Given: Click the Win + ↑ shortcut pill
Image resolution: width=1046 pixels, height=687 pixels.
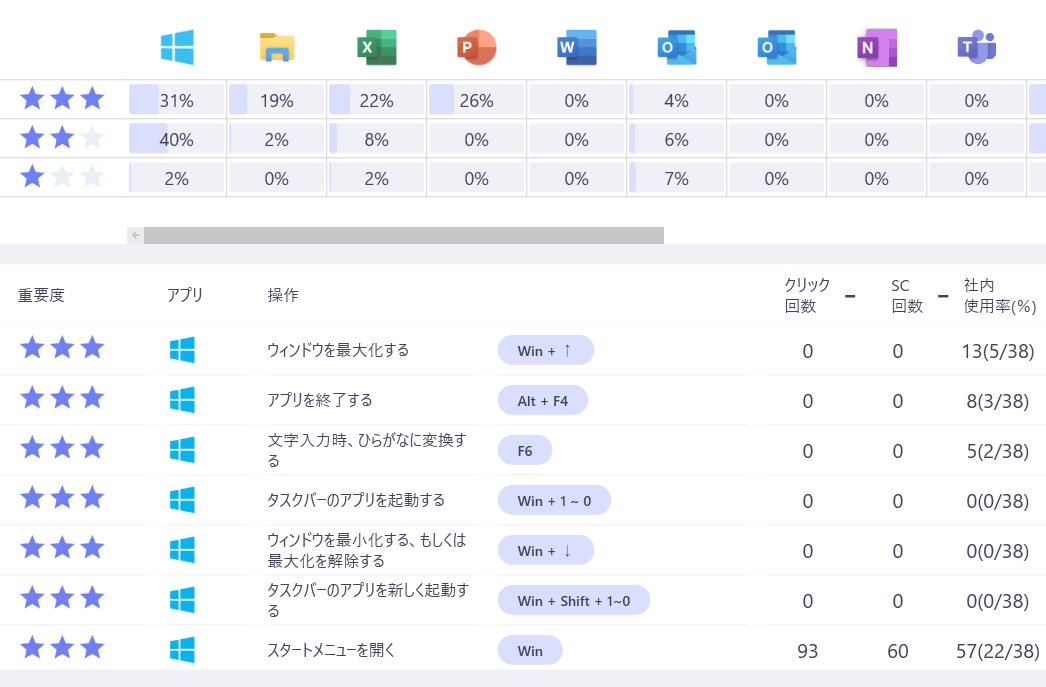Looking at the screenshot, I should coord(546,350).
